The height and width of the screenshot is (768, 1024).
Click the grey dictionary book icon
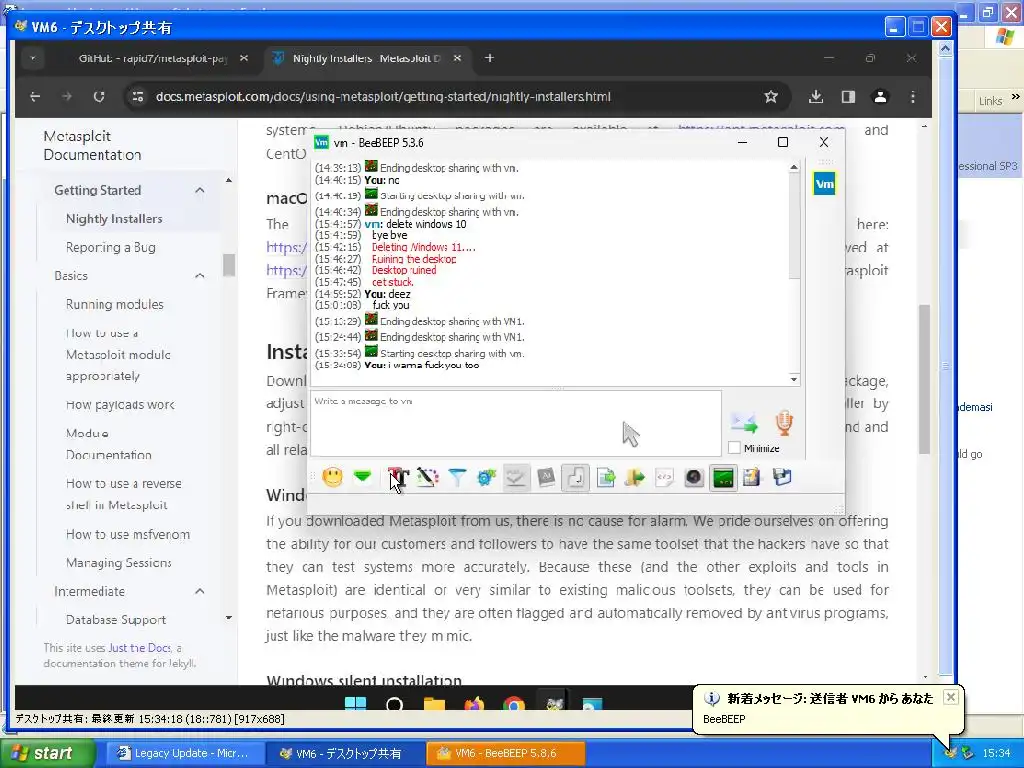pyautogui.click(x=546, y=477)
